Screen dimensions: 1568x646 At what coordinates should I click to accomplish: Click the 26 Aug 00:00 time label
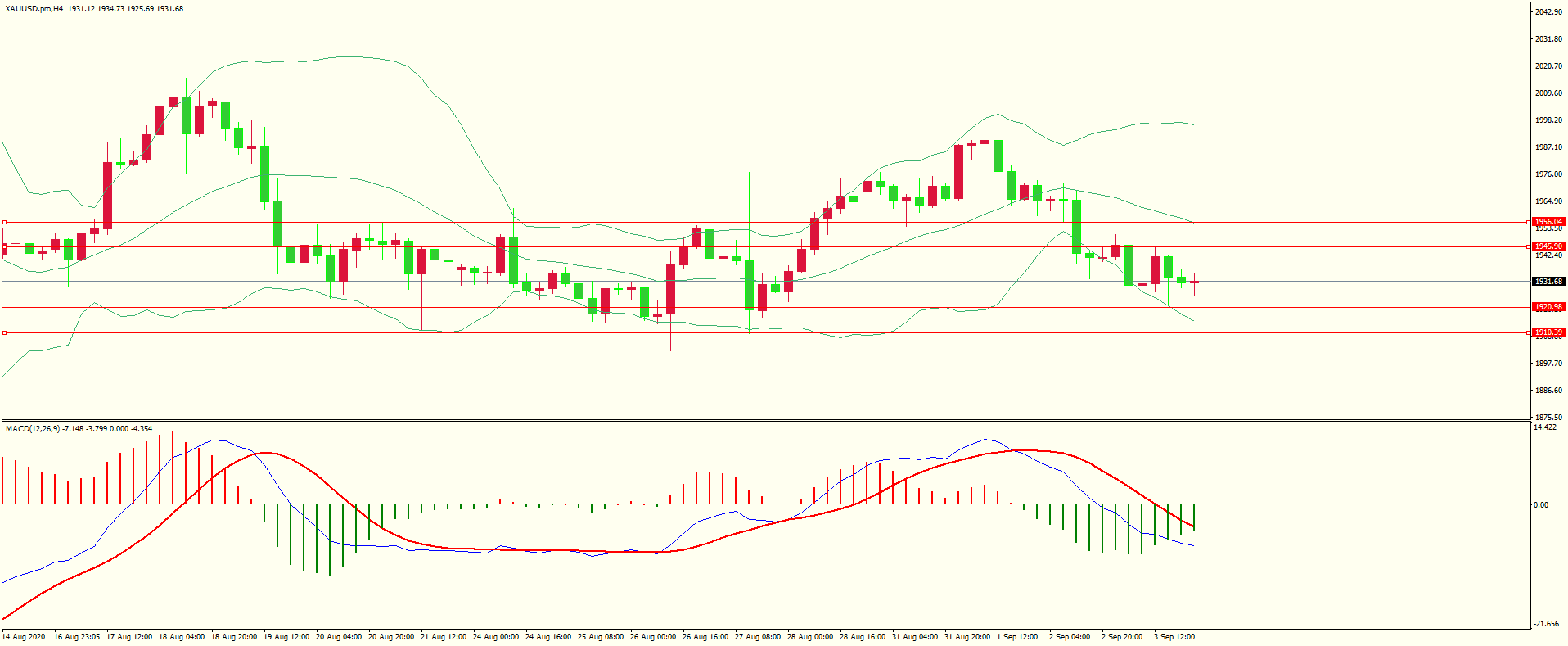click(653, 637)
